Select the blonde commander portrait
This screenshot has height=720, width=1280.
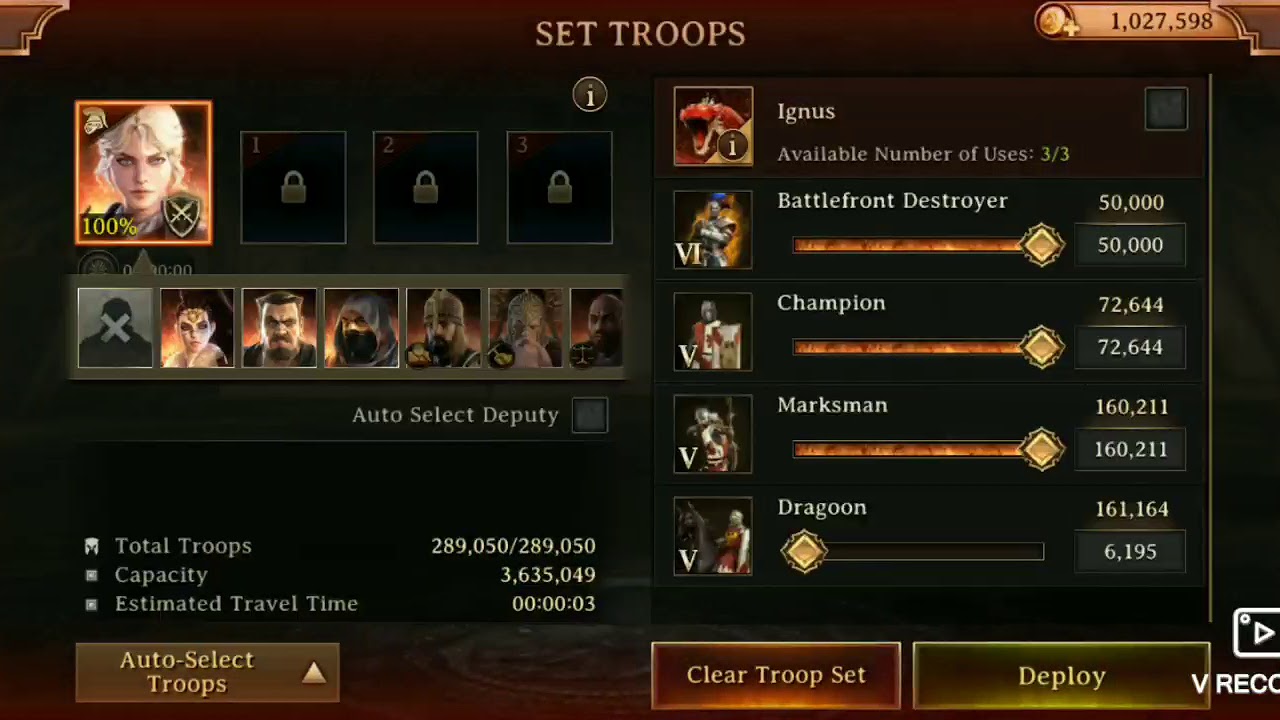pyautogui.click(x=144, y=173)
